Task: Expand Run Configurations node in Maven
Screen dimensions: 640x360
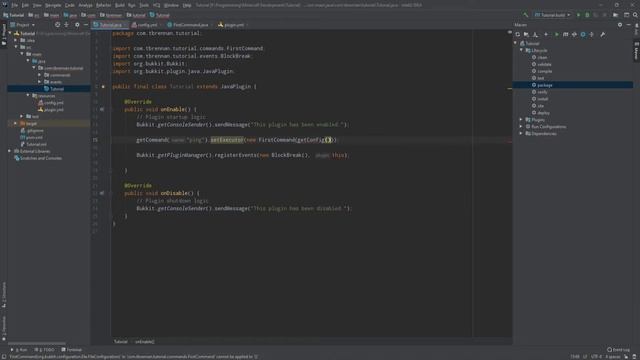Action: (521, 127)
